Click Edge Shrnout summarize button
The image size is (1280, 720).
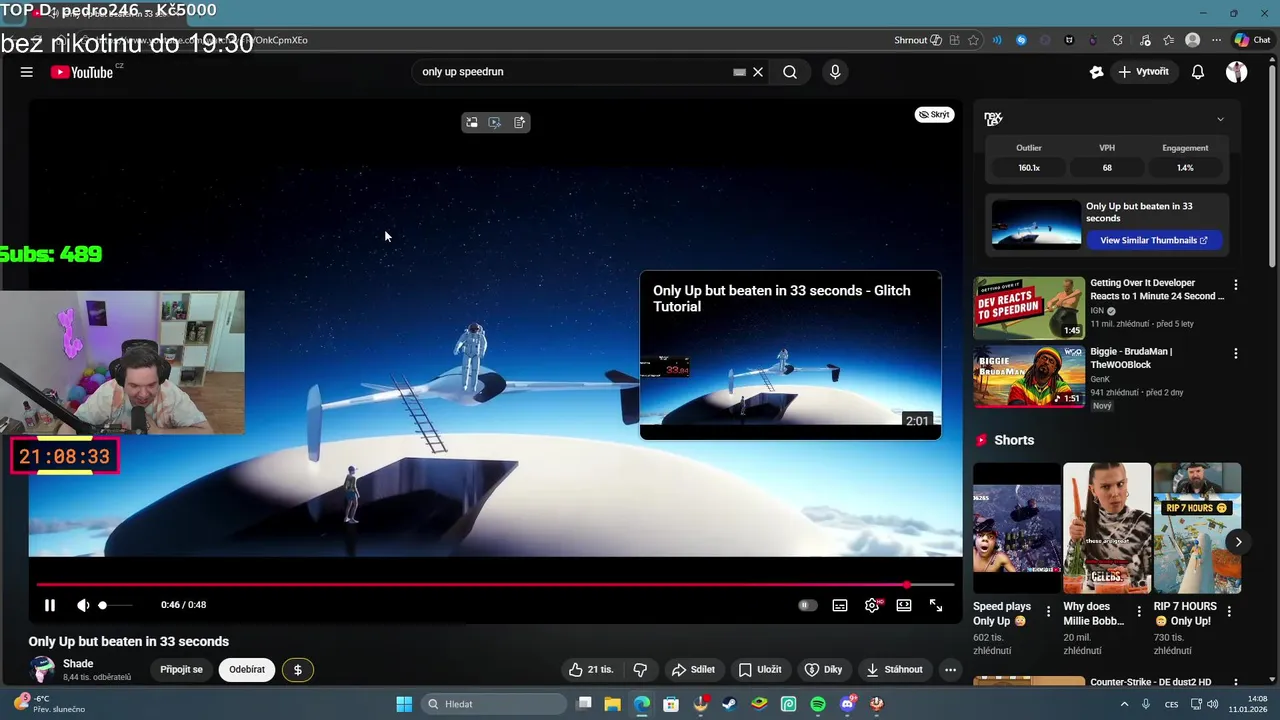(917, 40)
